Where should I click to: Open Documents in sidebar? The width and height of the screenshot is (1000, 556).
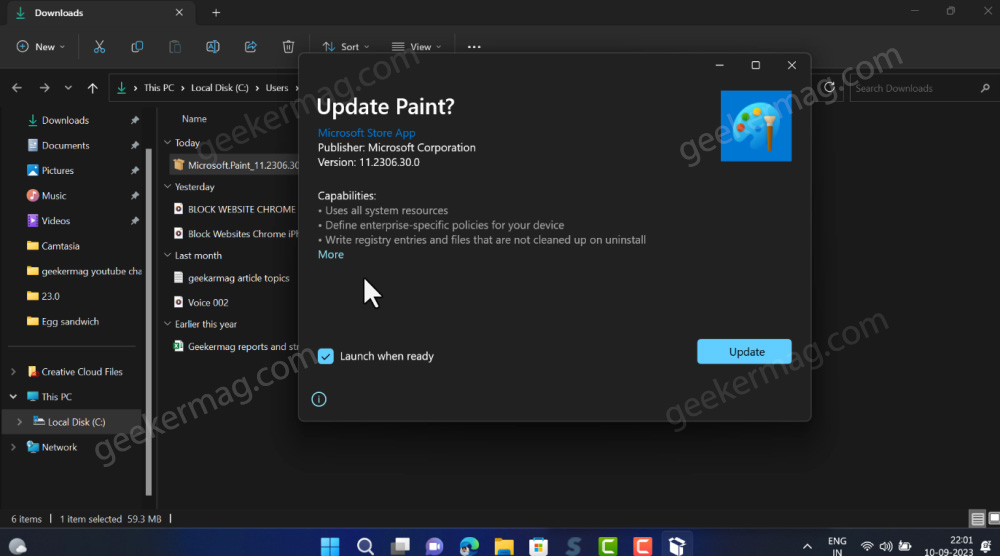tap(65, 145)
